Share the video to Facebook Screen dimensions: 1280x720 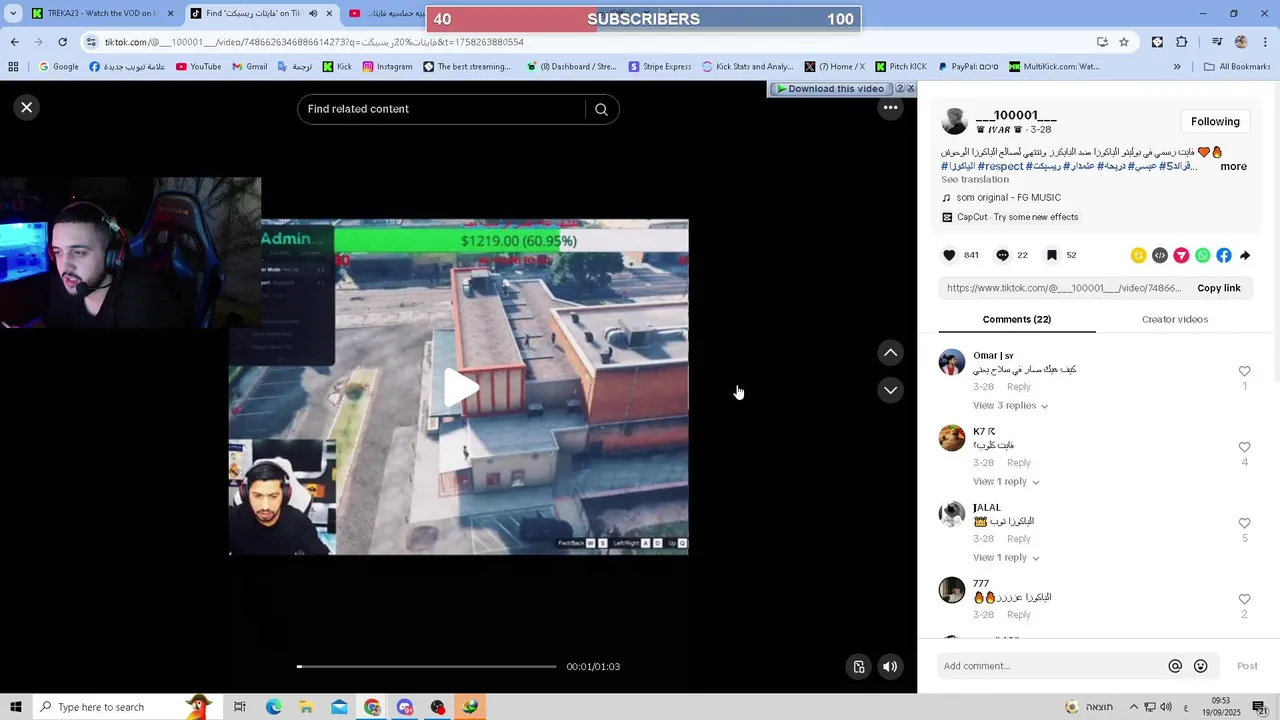(x=1223, y=255)
